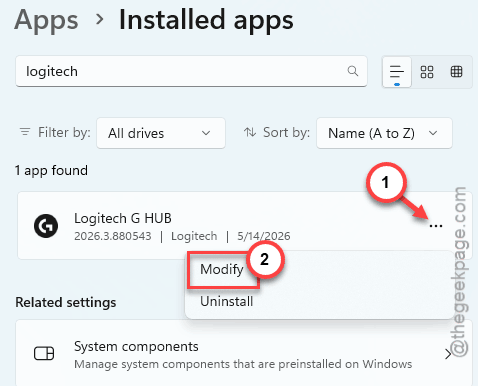Click the '1 app found' text
This screenshot has height=386, width=478.
pos(51,171)
